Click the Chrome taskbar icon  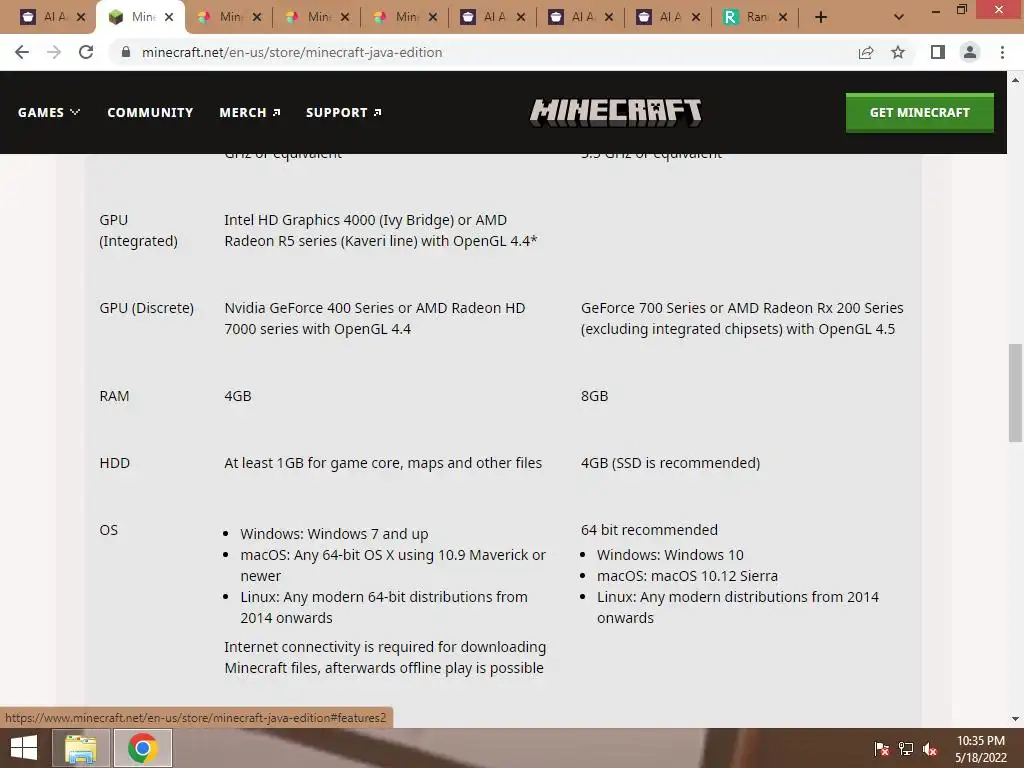pyautogui.click(x=143, y=748)
